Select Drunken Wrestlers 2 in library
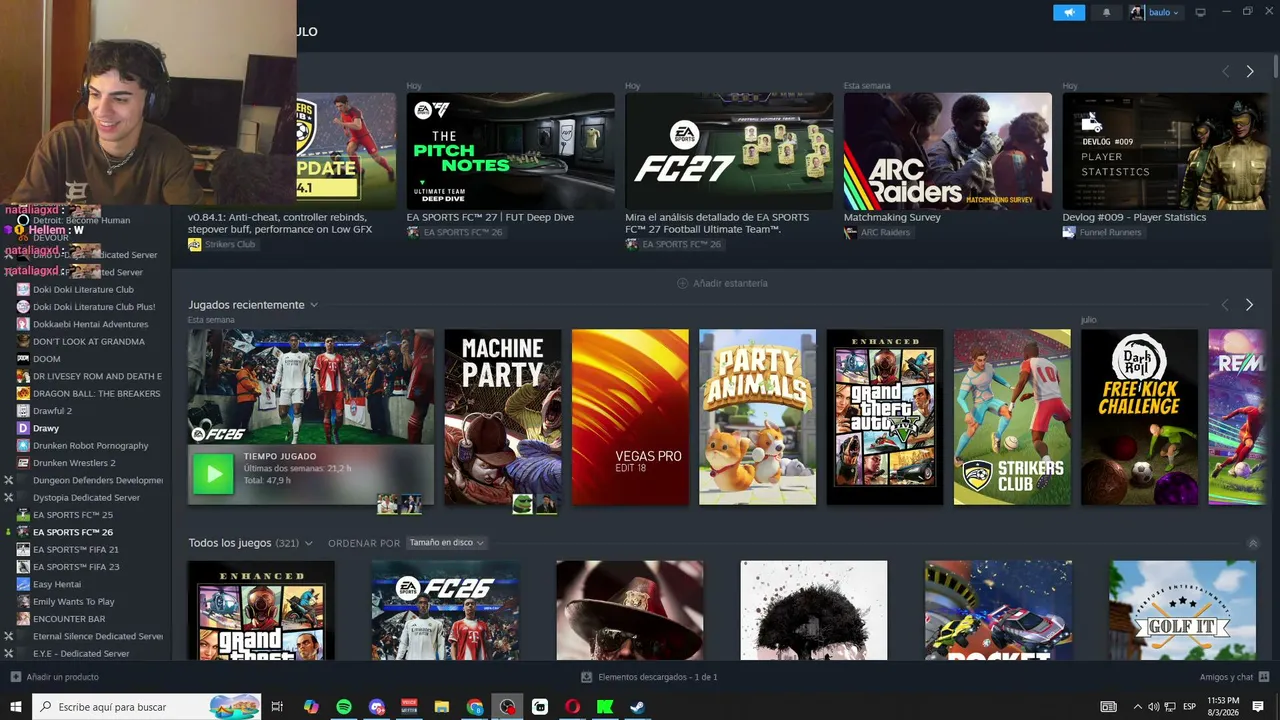Viewport: 1280px width, 720px height. pyautogui.click(x=74, y=463)
